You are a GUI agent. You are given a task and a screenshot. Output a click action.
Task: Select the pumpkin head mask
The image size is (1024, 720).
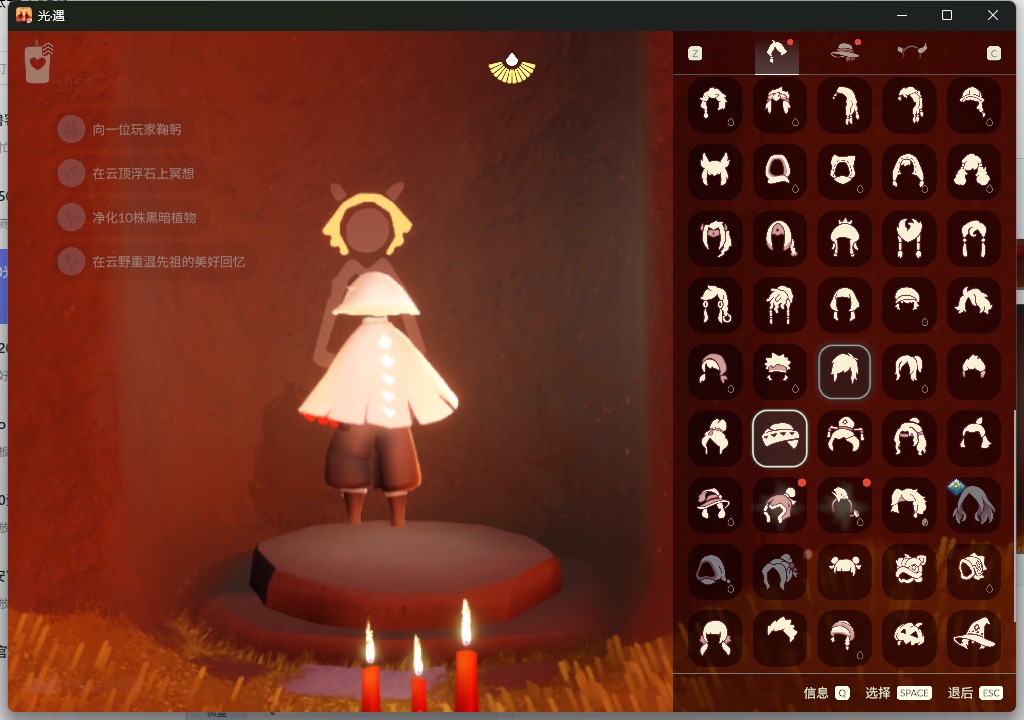pos(909,638)
